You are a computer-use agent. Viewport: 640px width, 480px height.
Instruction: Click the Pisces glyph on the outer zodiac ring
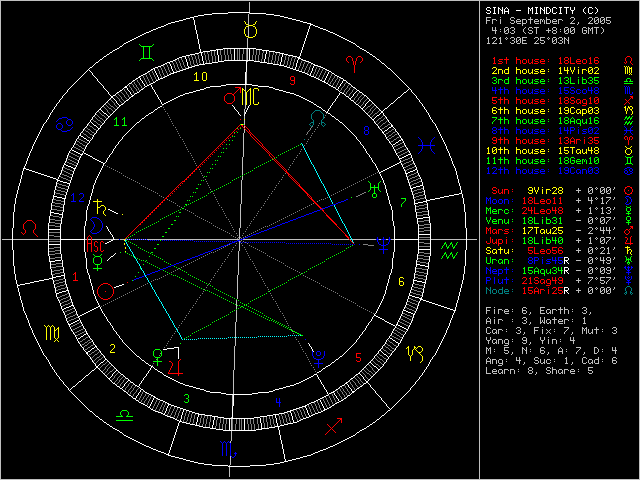point(427,145)
